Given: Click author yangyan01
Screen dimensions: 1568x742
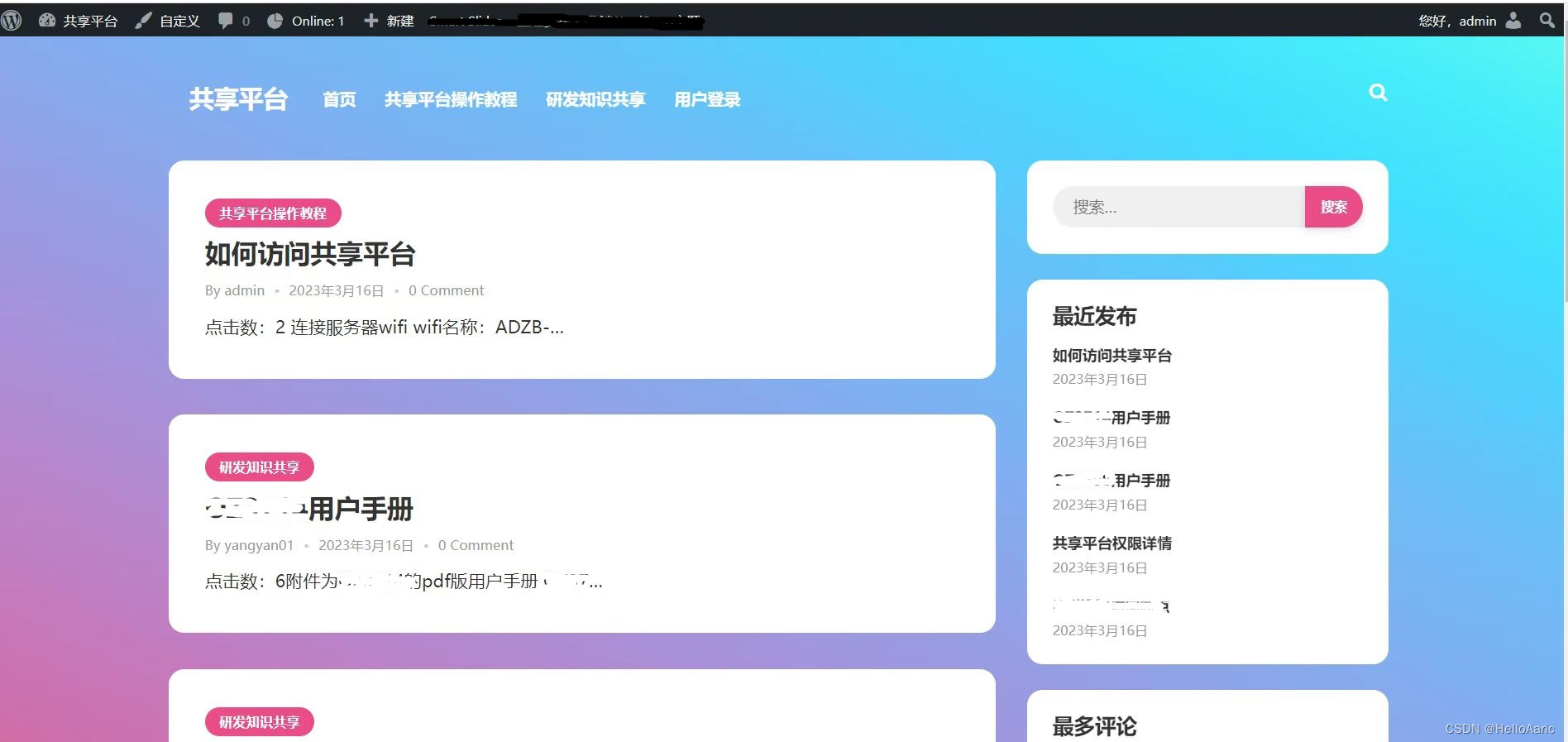Looking at the screenshot, I should coord(259,545).
